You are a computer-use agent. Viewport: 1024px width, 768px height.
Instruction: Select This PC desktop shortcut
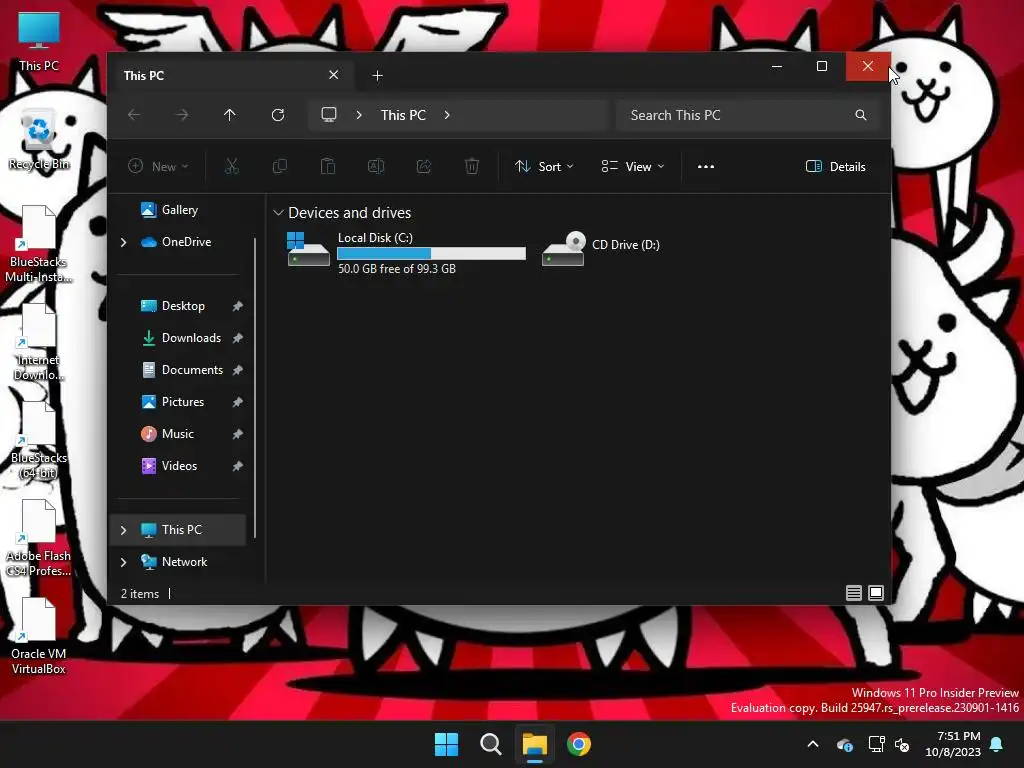point(39,41)
